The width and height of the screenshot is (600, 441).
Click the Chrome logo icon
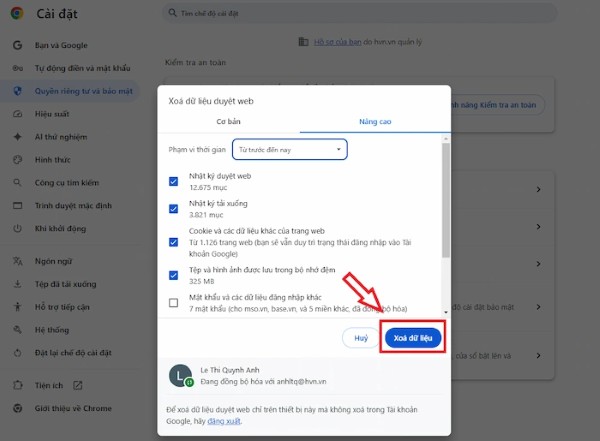tap(17, 17)
